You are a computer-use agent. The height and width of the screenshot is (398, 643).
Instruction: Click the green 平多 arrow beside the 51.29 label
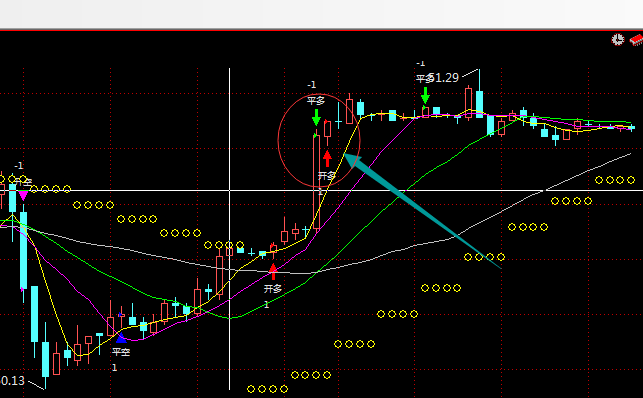tap(425, 96)
